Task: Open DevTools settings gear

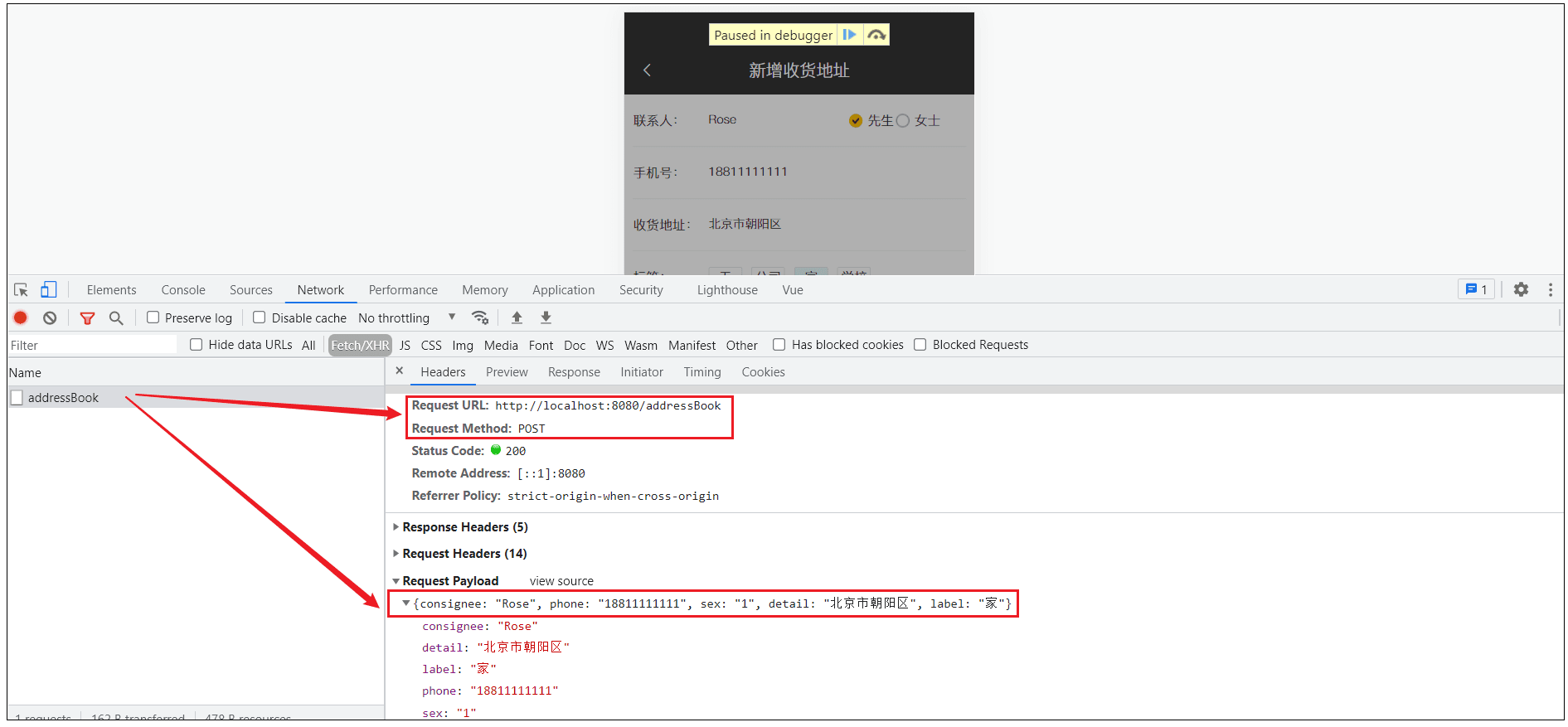Action: 1521,289
